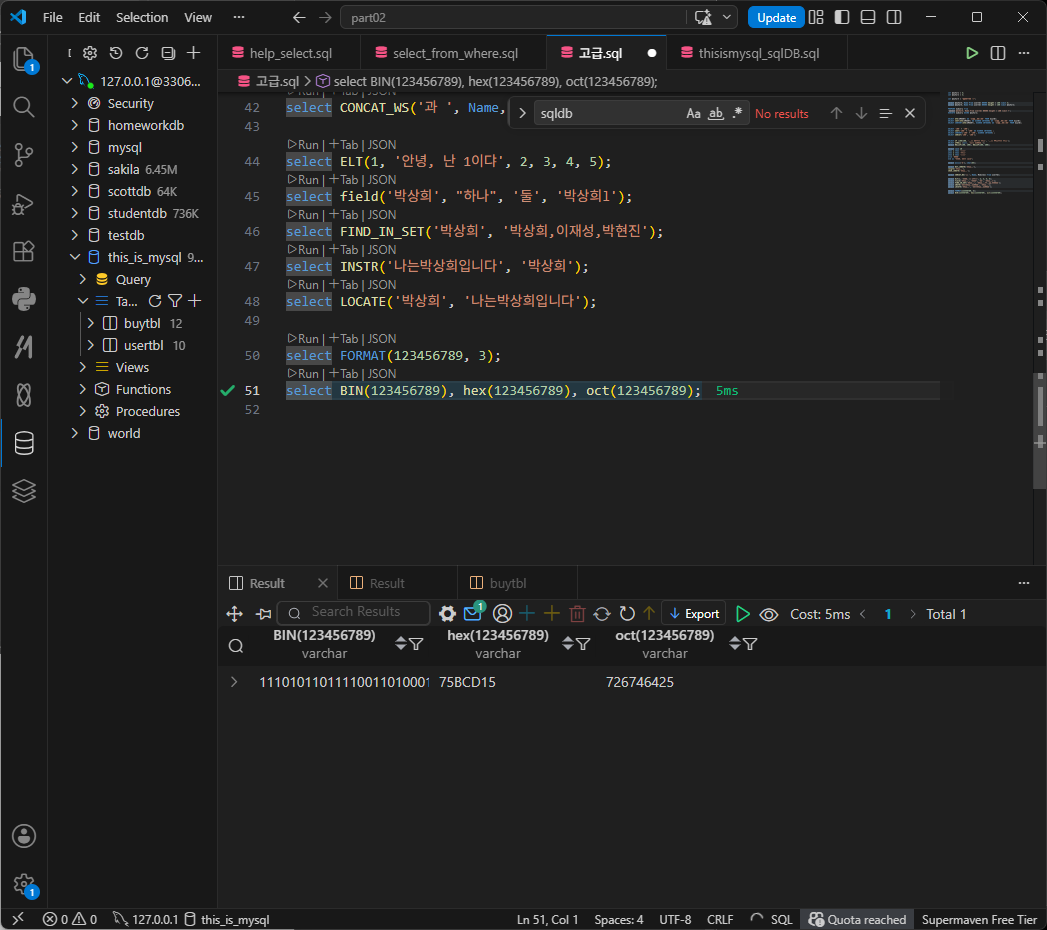1047x930 pixels.
Task: Click the minimap code overview
Action: coord(990,143)
